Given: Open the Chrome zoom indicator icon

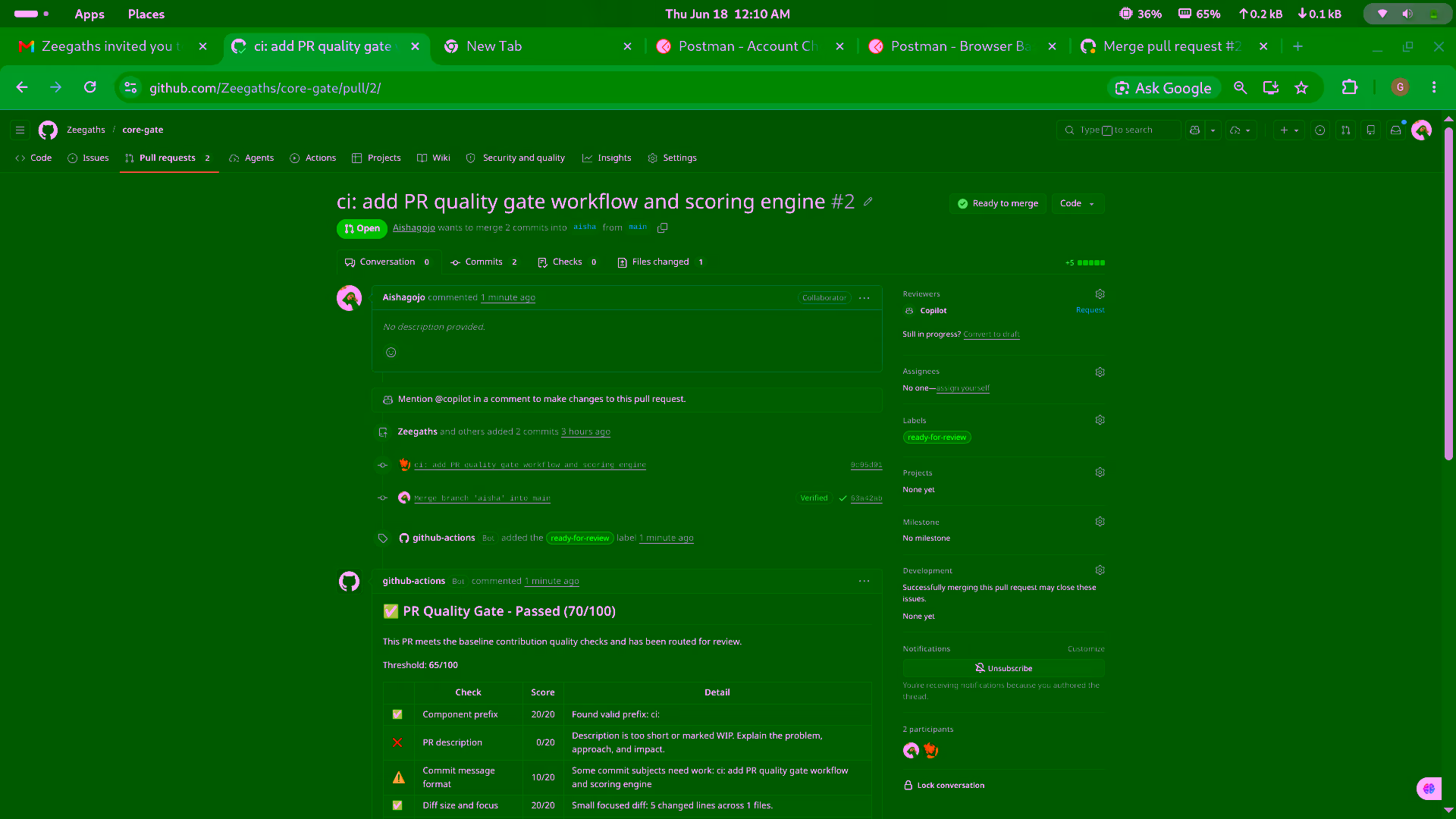Looking at the screenshot, I should click(1240, 88).
